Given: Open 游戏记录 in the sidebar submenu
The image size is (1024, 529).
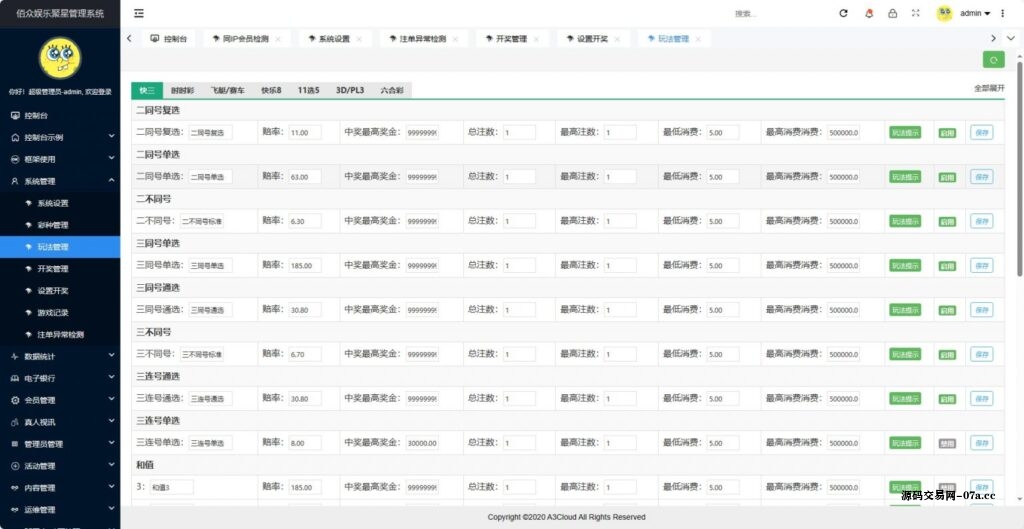Looking at the screenshot, I should (60, 313).
